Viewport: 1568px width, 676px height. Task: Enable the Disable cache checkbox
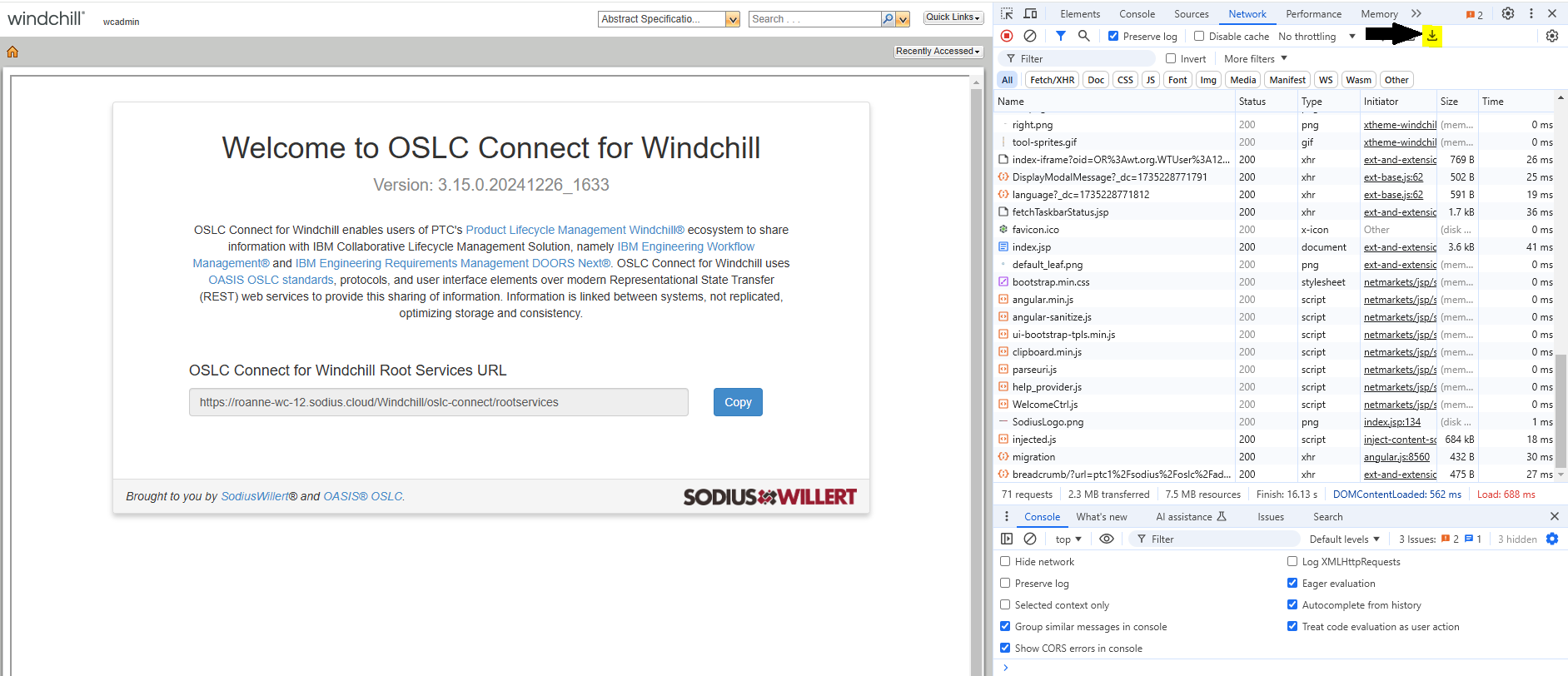(1199, 36)
